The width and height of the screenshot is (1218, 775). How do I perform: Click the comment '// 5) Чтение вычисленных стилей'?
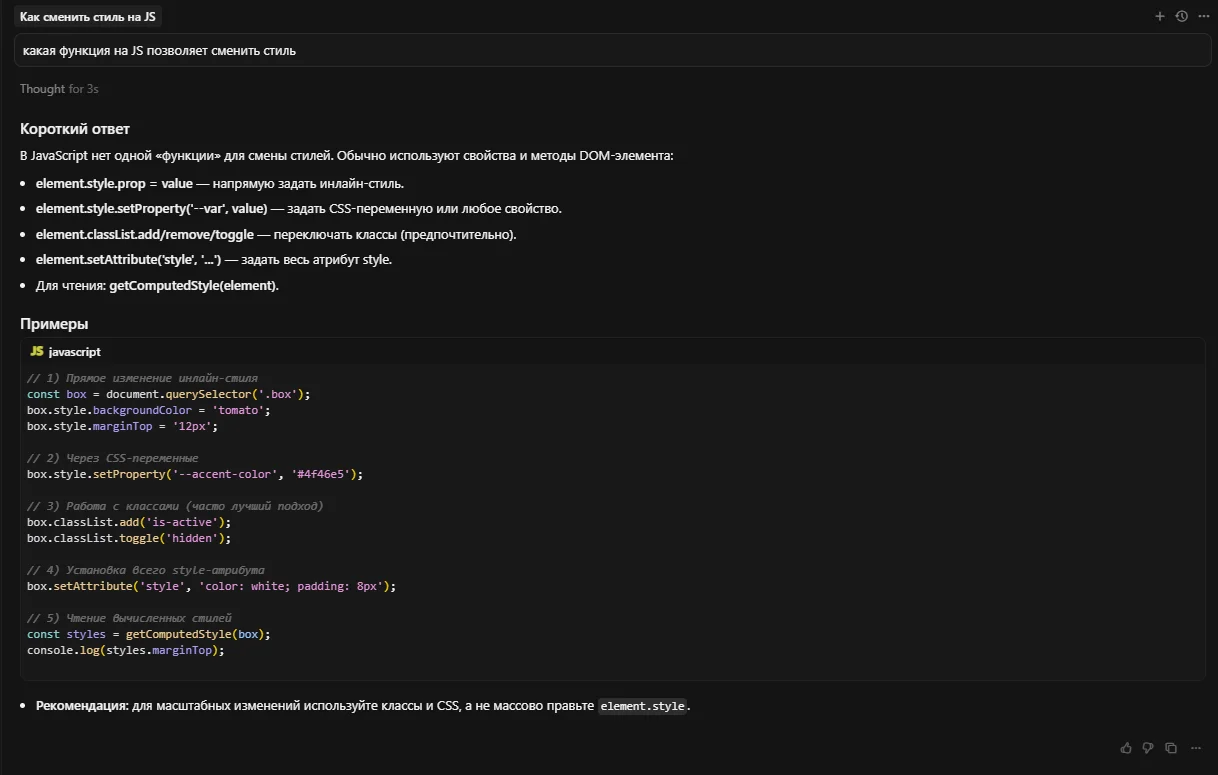[x=130, y=618]
